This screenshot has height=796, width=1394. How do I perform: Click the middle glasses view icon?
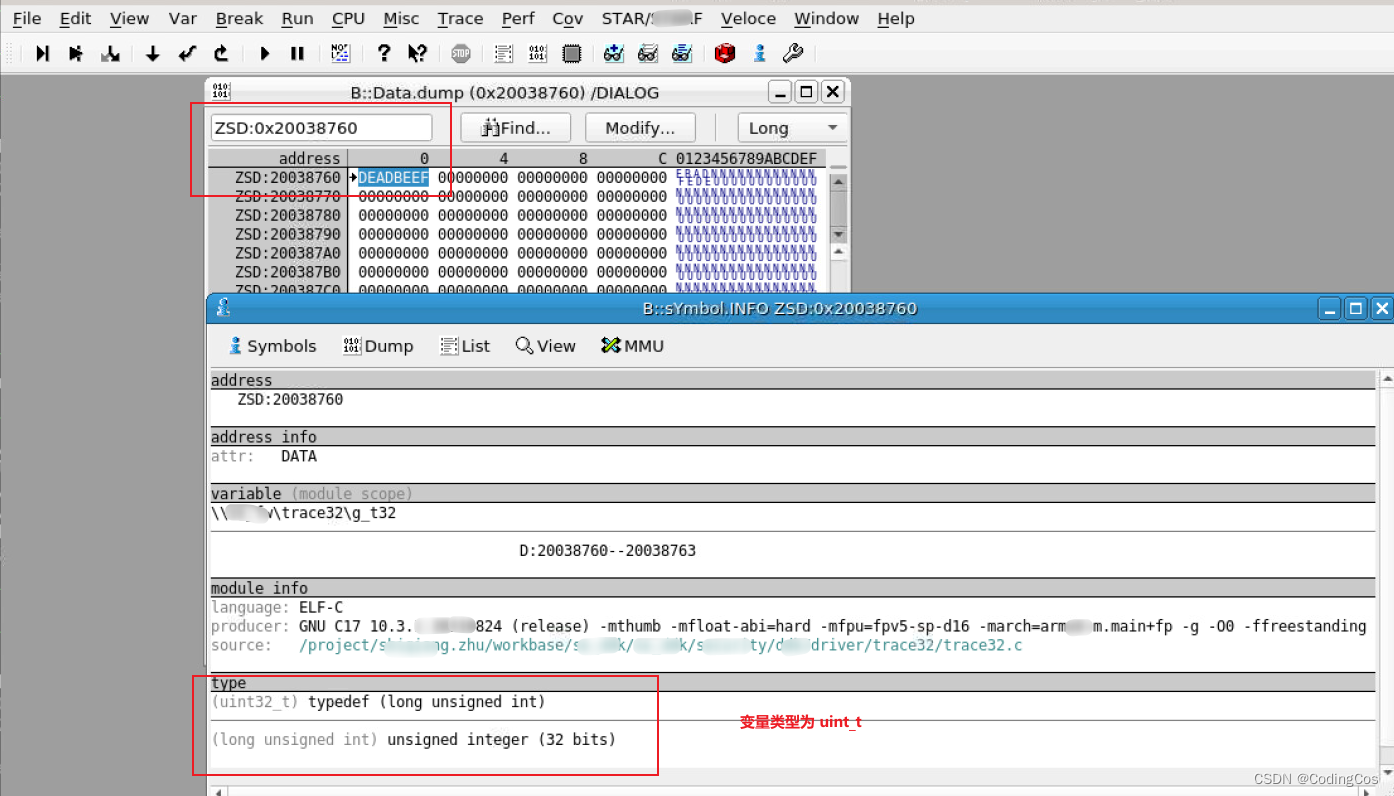point(648,53)
